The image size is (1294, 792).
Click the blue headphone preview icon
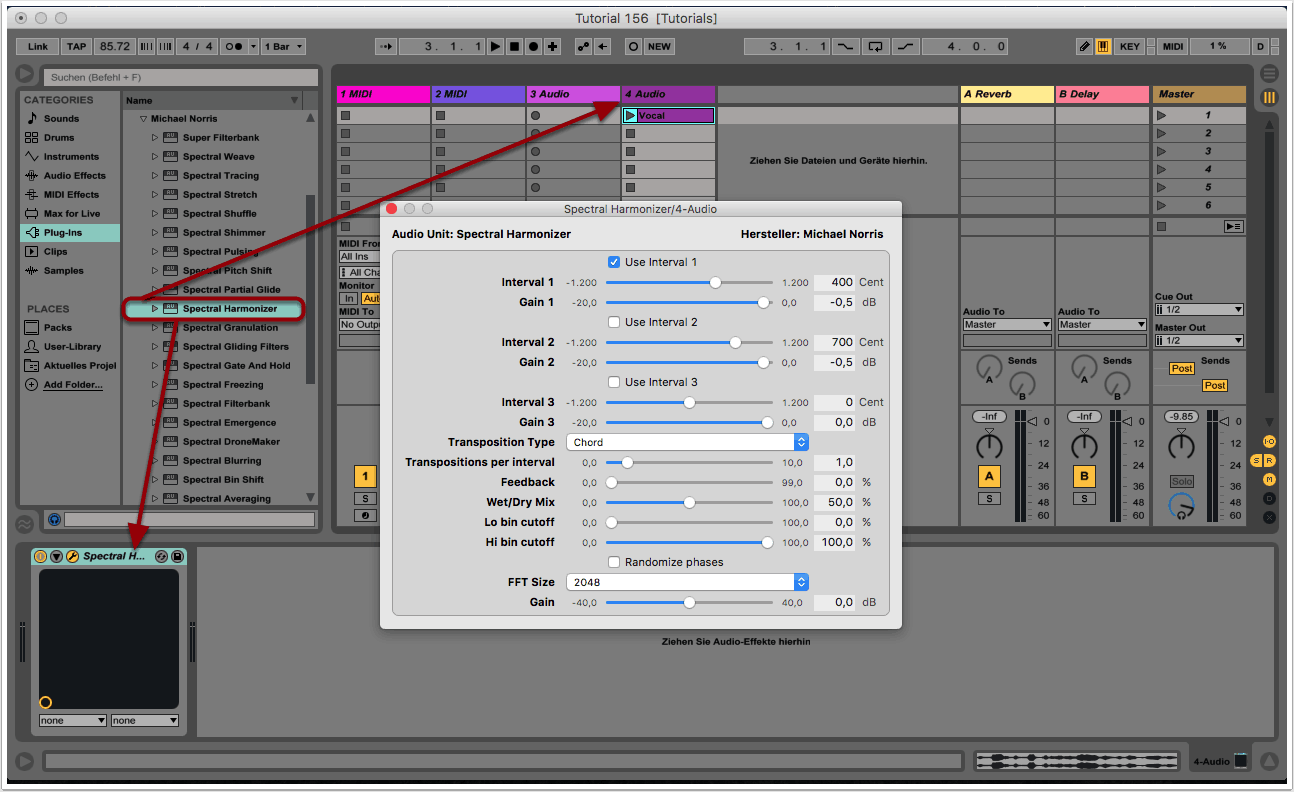(x=54, y=520)
